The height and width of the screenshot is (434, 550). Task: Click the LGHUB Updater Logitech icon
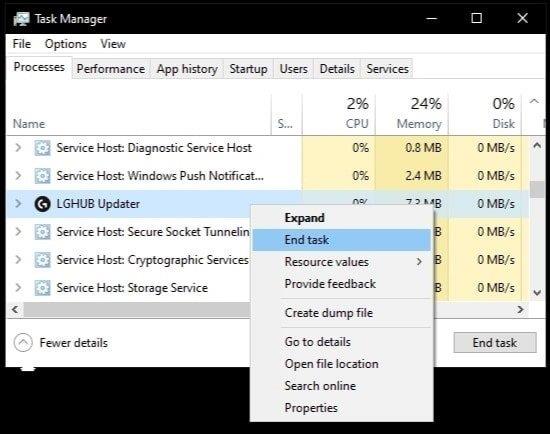[42, 204]
